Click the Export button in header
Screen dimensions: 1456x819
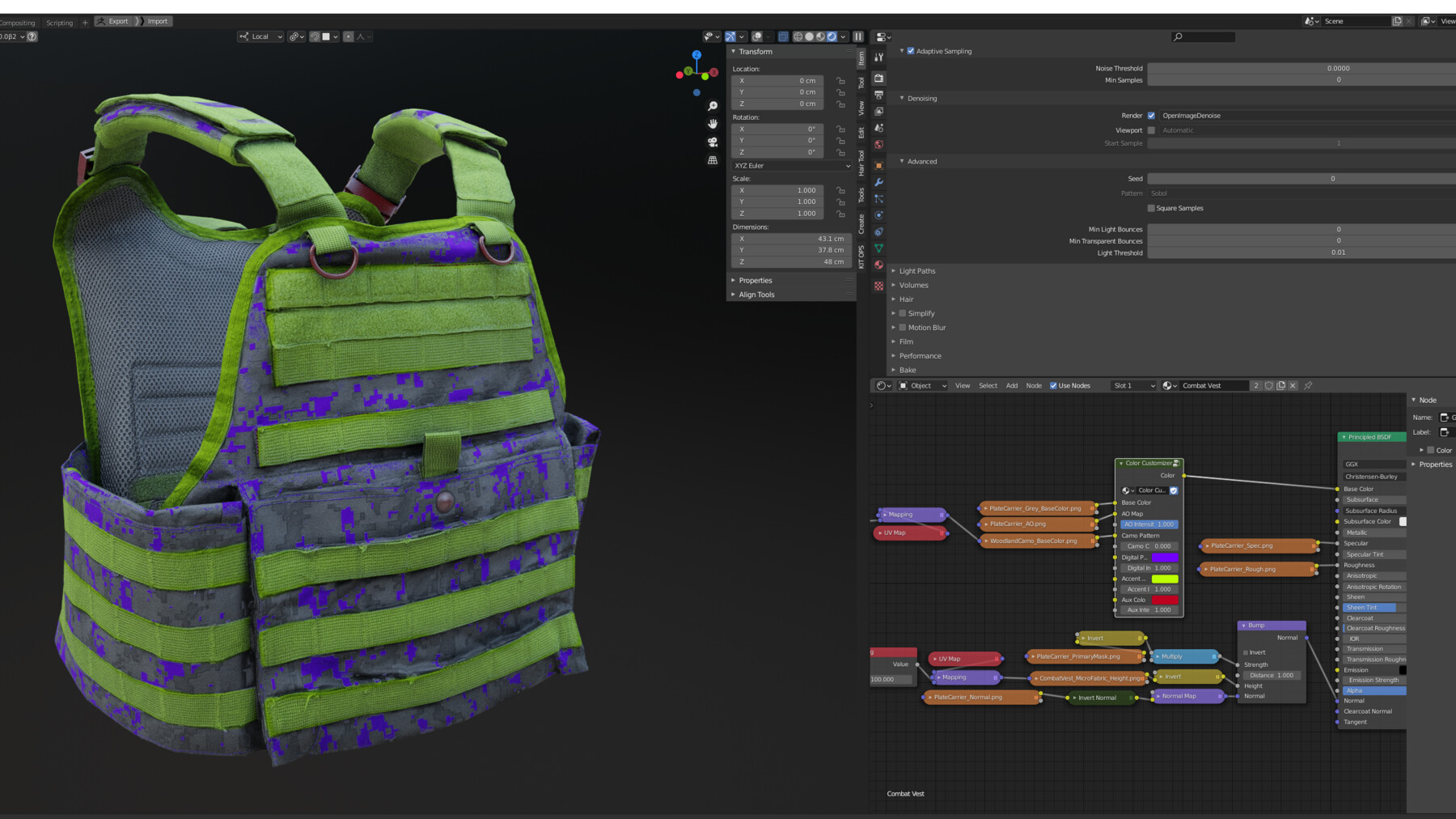113,20
